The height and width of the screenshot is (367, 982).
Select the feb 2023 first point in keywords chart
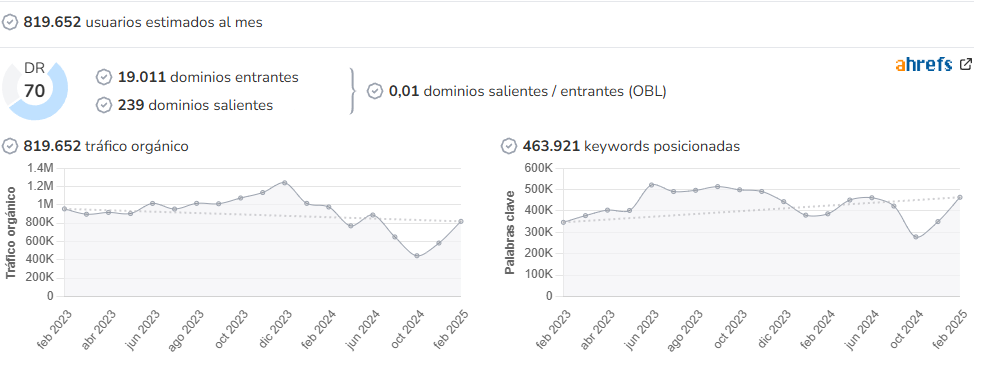563,222
